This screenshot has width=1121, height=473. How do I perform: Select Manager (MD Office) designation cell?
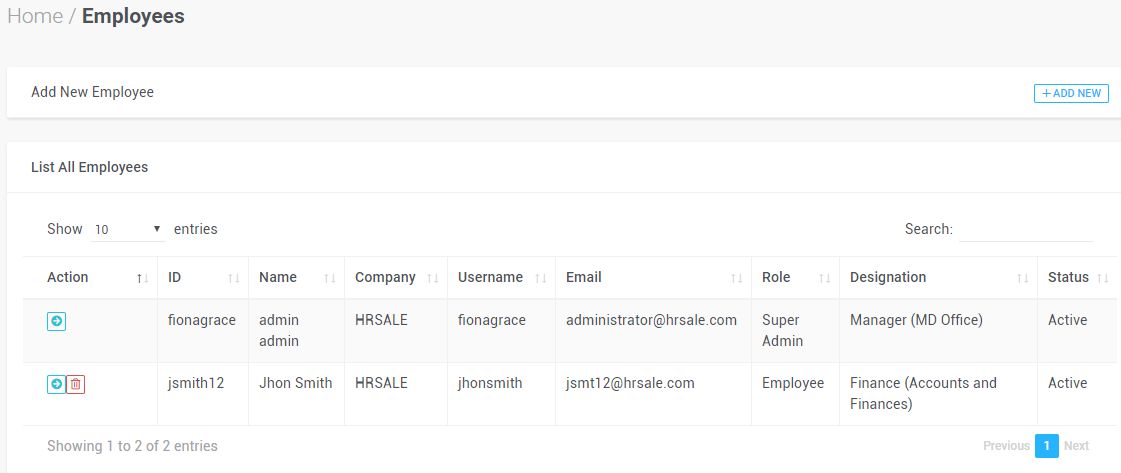[917, 320]
